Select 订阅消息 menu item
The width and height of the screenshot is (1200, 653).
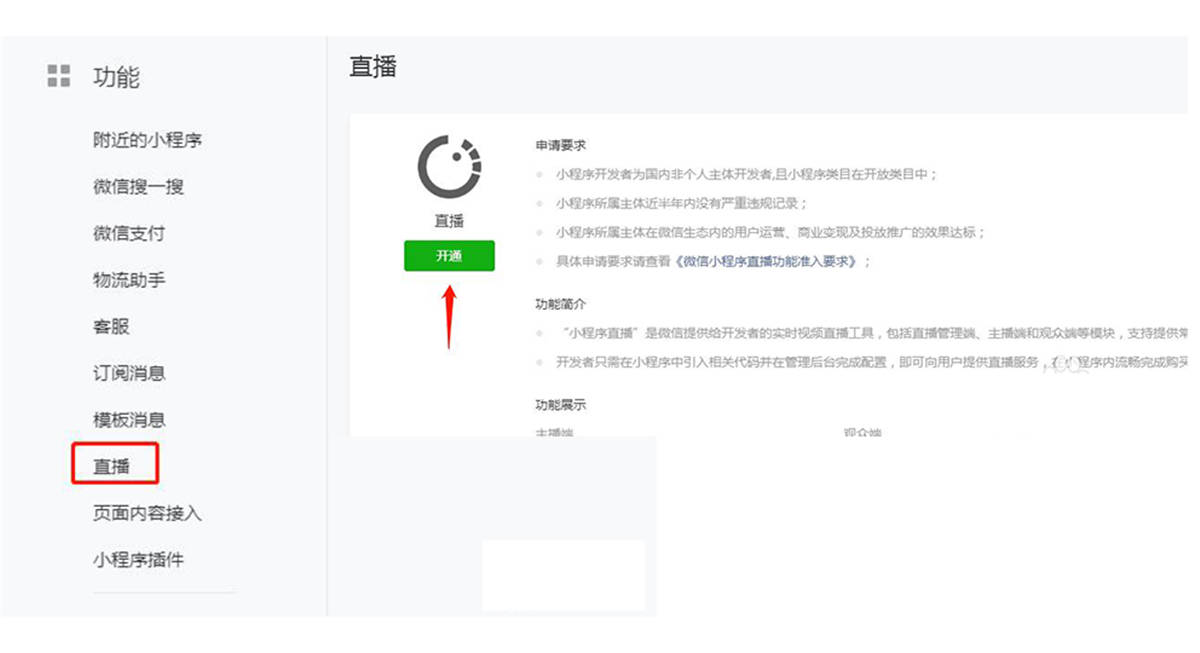coord(129,373)
